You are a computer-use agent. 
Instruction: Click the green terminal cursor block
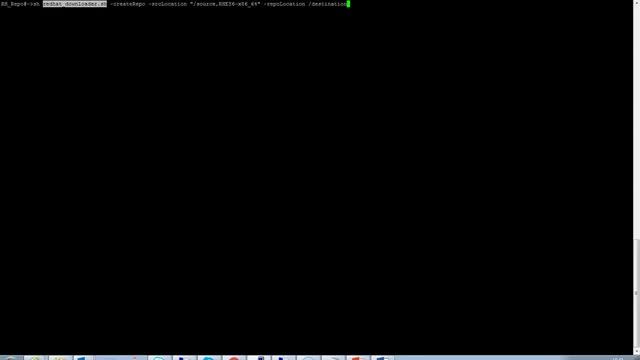pos(349,4)
